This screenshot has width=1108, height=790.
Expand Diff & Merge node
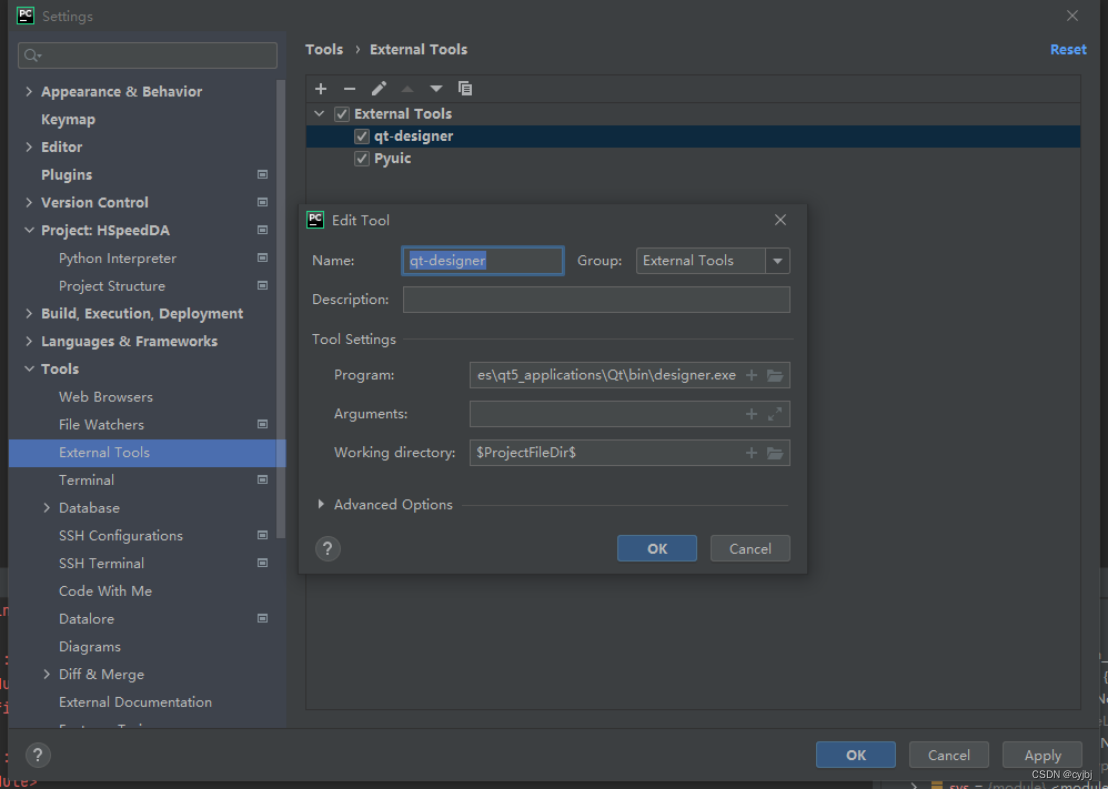coord(47,674)
